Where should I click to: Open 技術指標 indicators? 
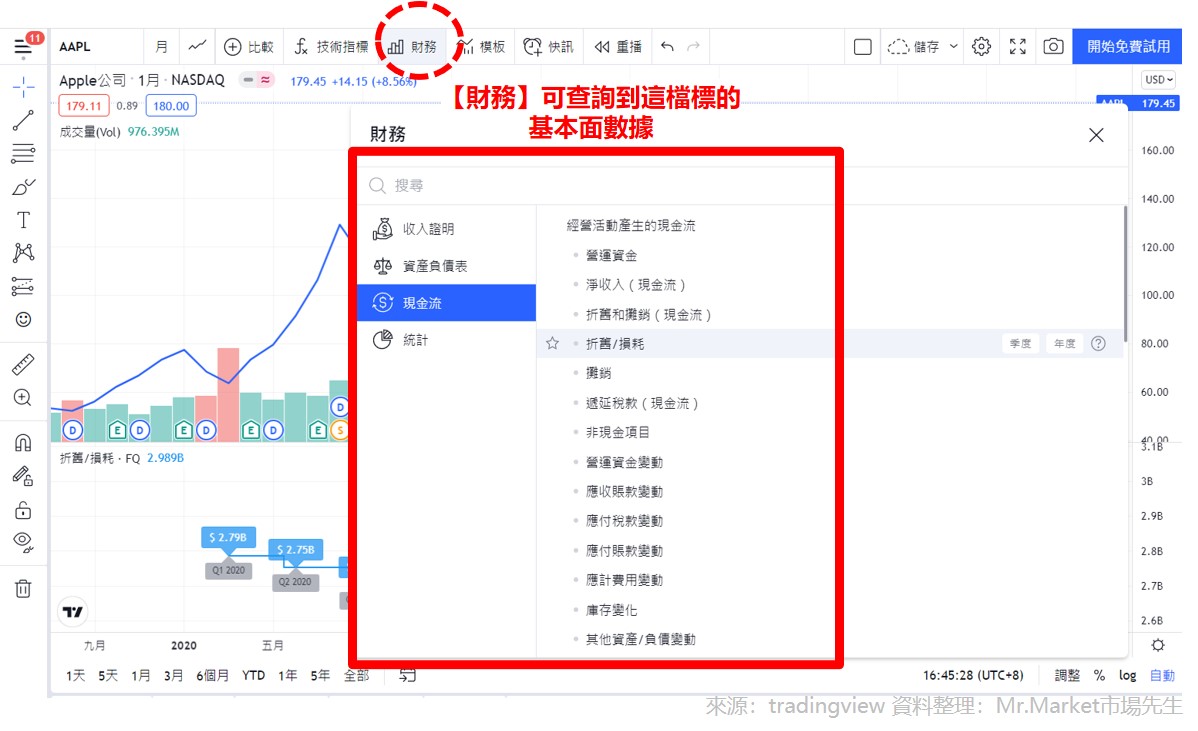click(x=332, y=47)
